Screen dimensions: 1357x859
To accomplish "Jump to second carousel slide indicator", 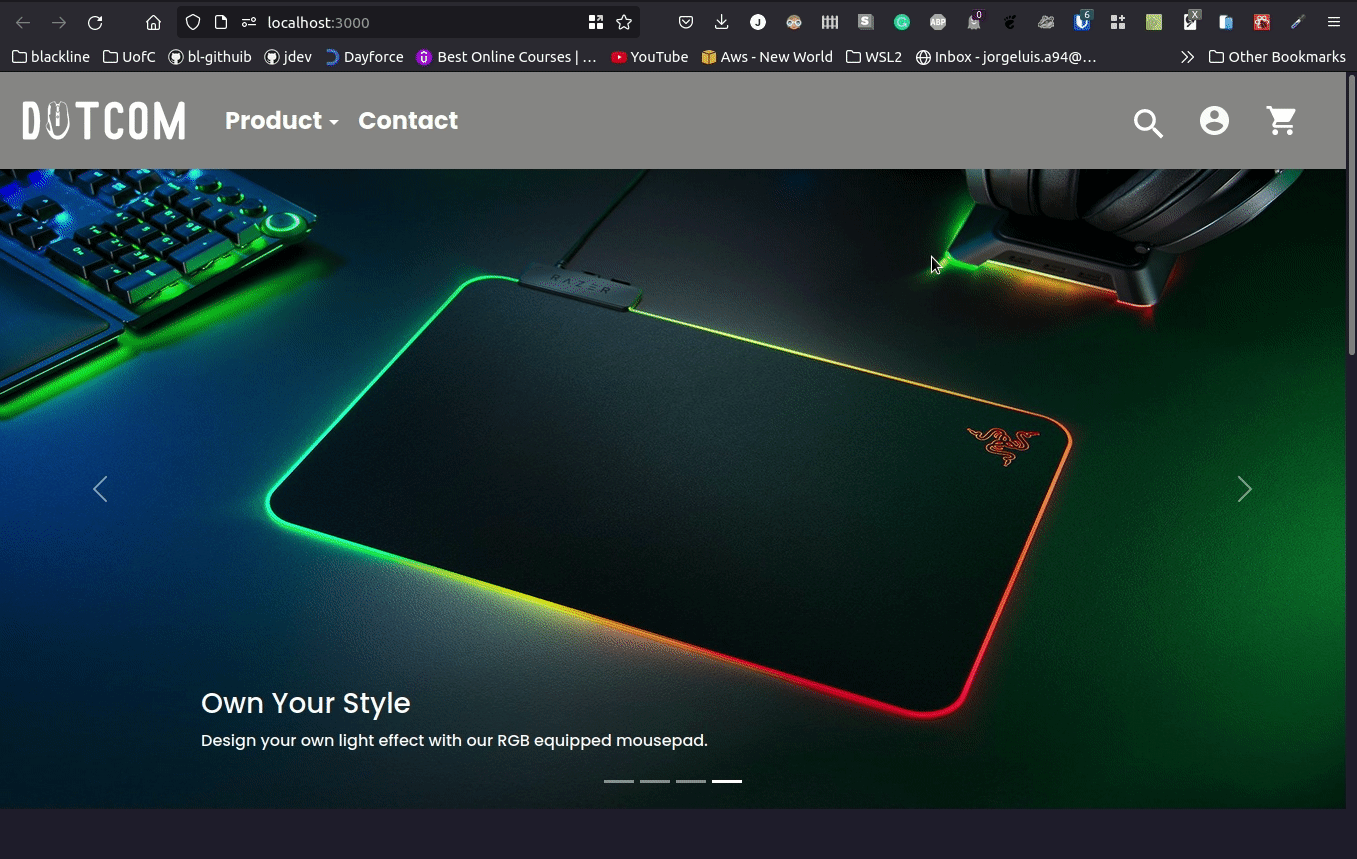I will point(655,781).
